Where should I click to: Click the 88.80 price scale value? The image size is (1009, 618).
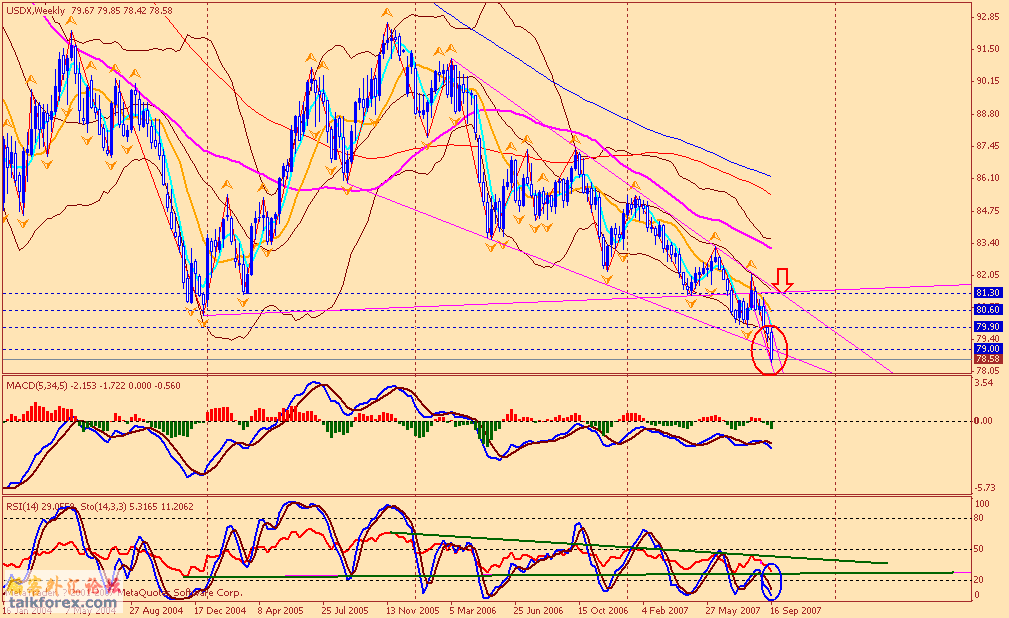[988, 114]
